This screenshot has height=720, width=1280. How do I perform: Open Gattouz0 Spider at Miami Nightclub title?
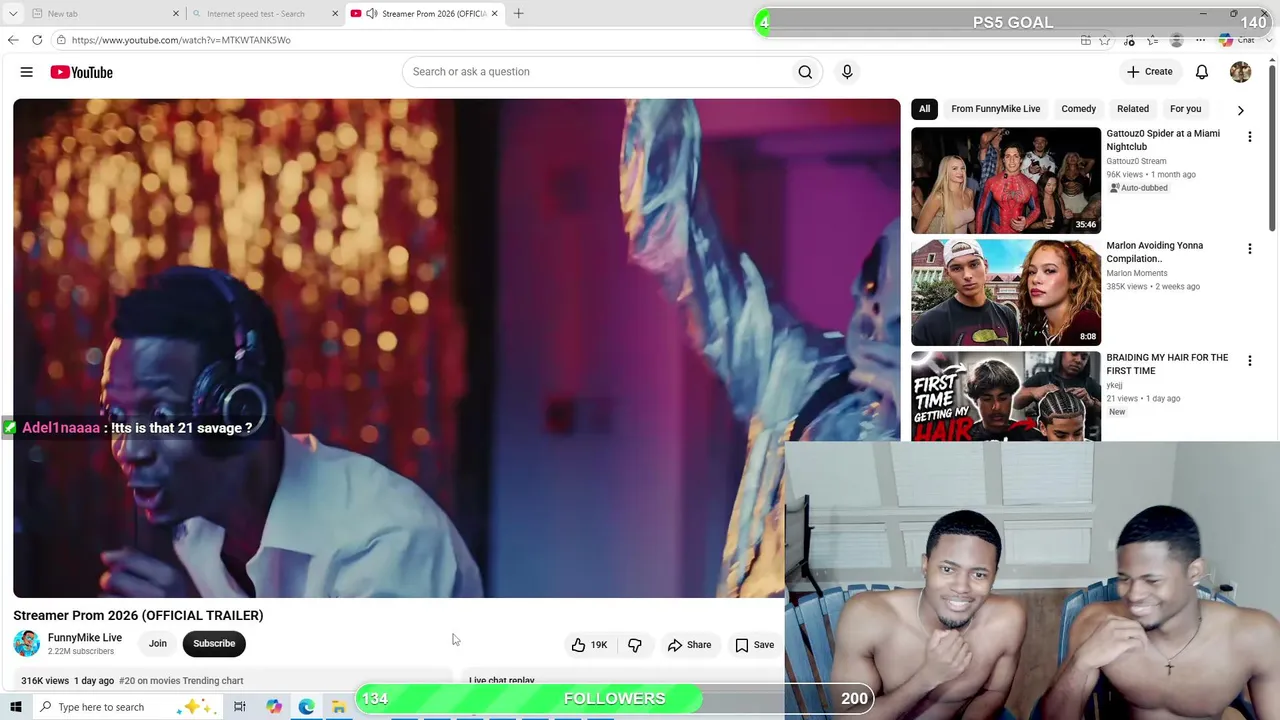coord(1163,140)
